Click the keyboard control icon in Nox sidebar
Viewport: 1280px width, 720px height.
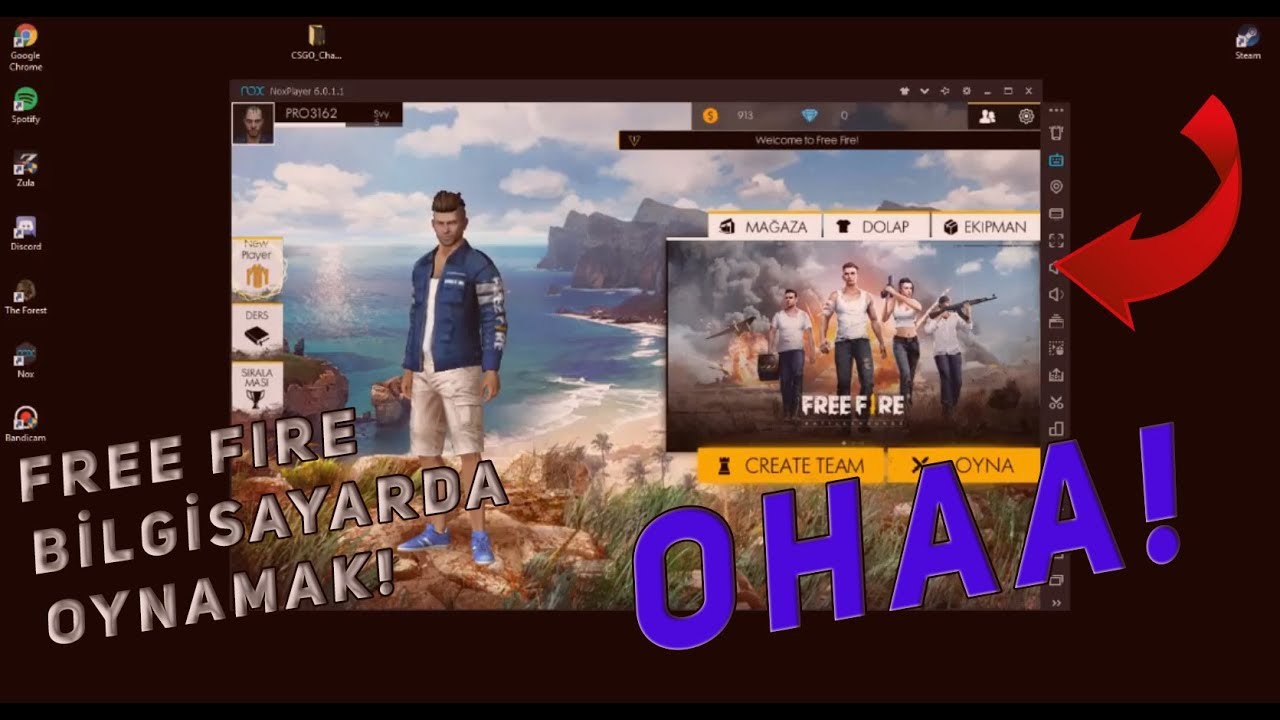1056,160
